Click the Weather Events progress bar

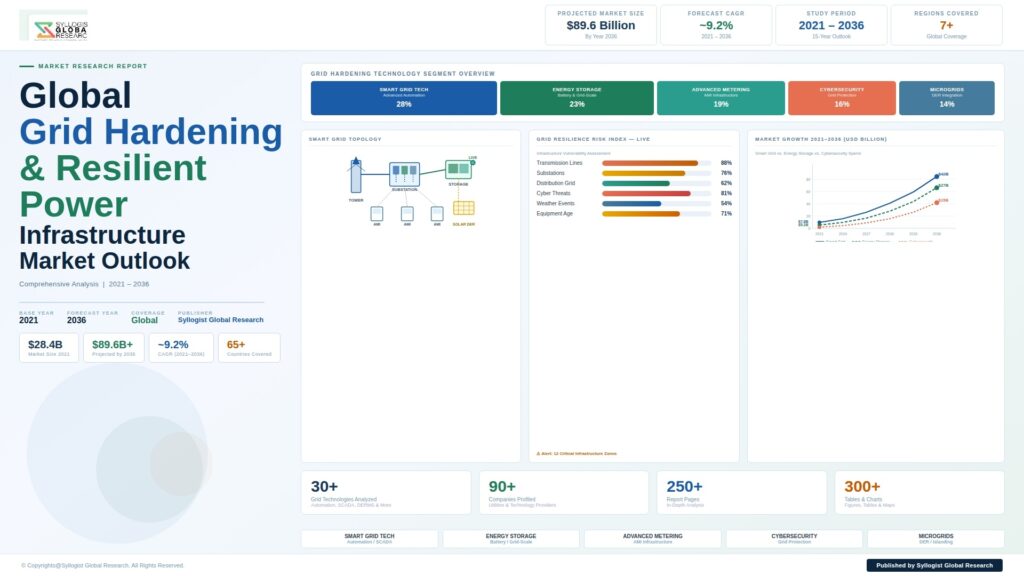[x=632, y=203]
